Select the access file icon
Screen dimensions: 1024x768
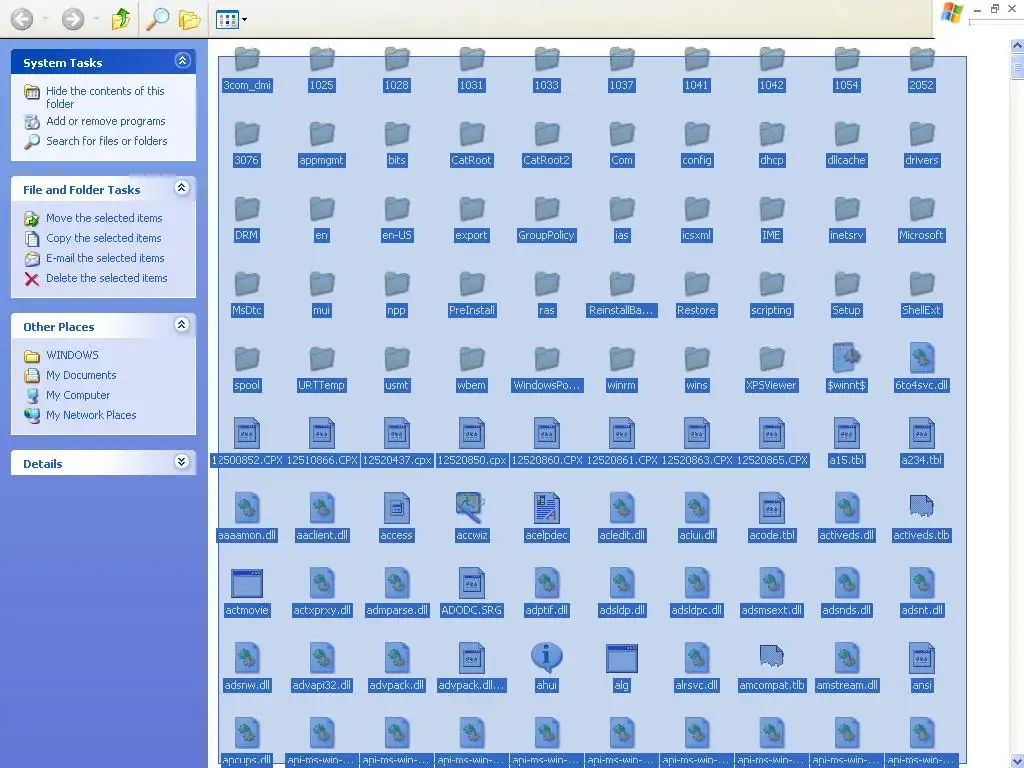(x=396, y=508)
